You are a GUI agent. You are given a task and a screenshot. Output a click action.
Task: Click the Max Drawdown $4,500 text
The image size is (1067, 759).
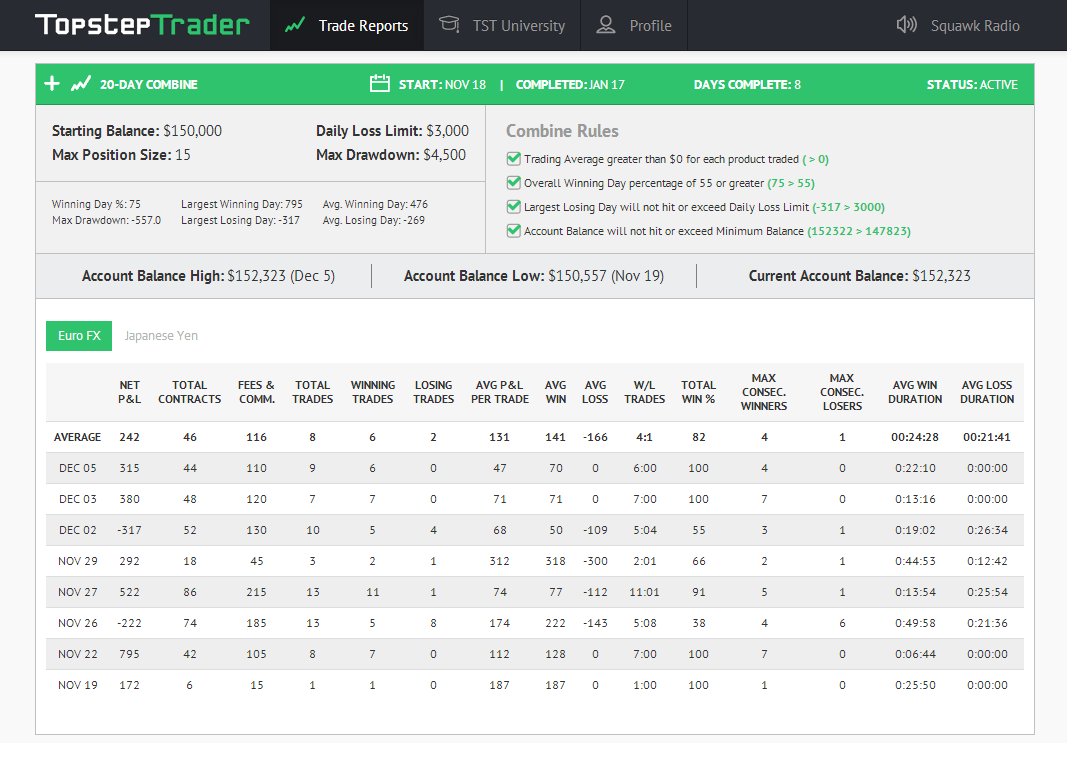tap(391, 155)
